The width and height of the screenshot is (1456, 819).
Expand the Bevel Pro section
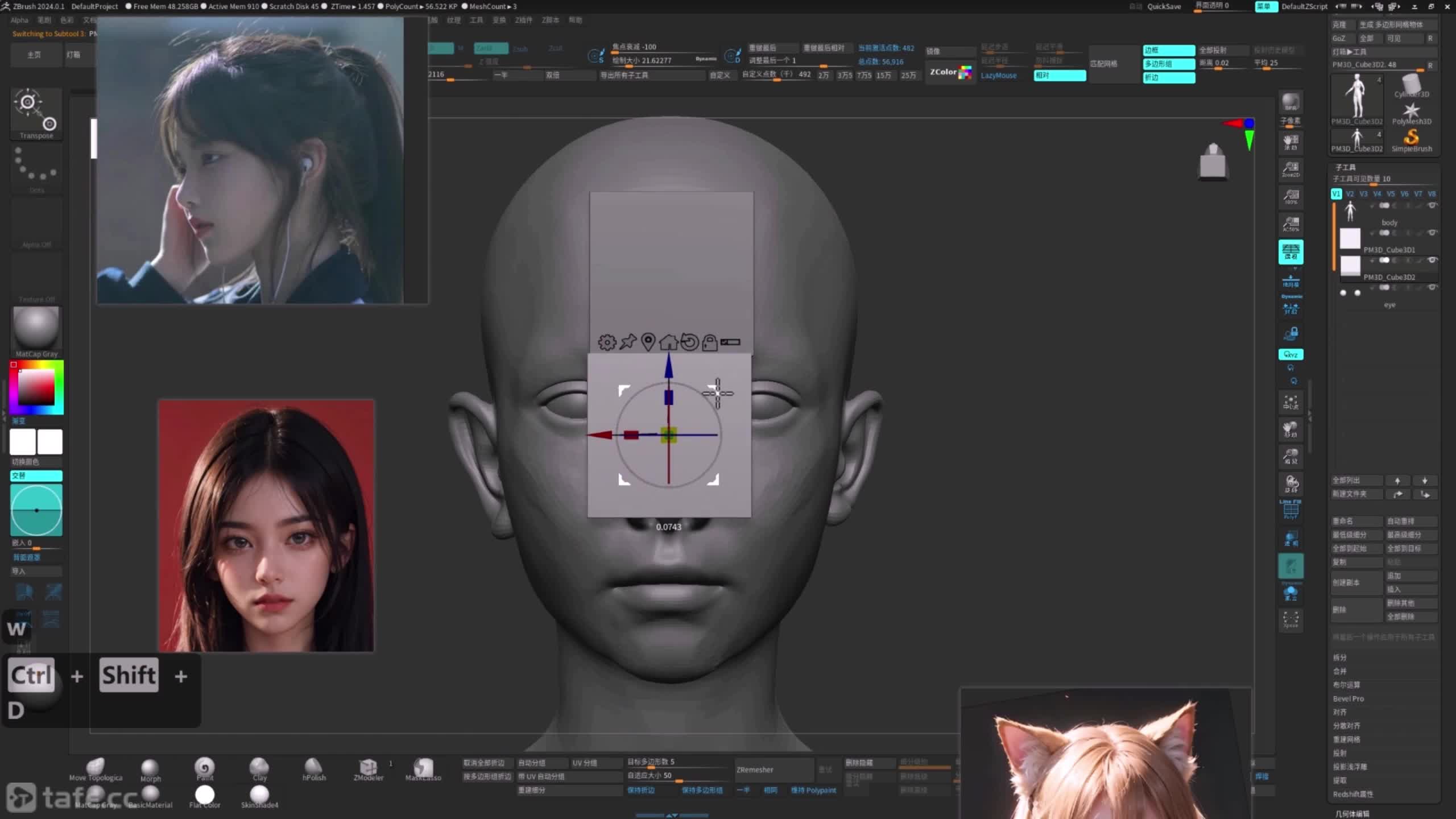pos(1348,698)
